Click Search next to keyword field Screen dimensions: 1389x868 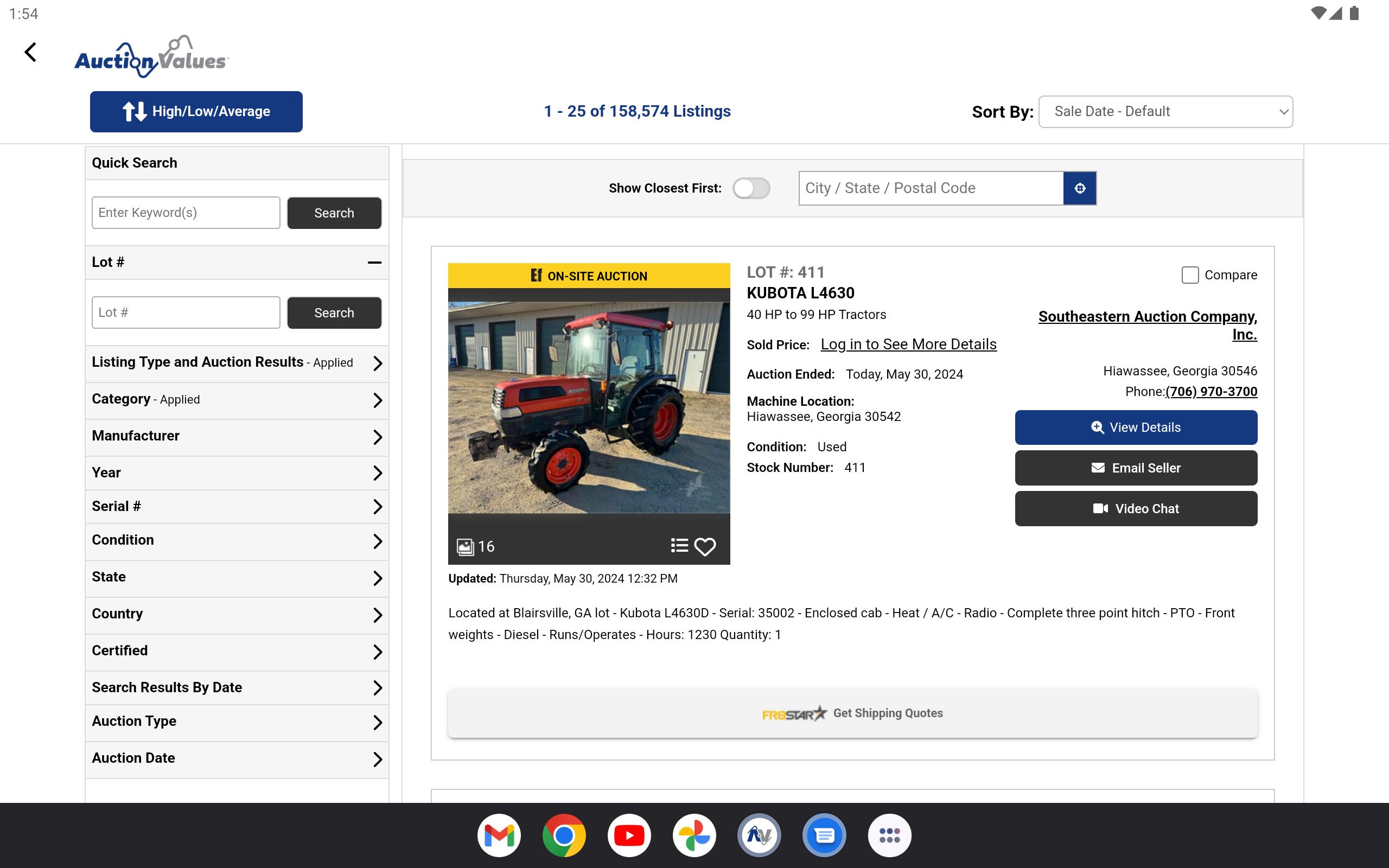tap(334, 213)
